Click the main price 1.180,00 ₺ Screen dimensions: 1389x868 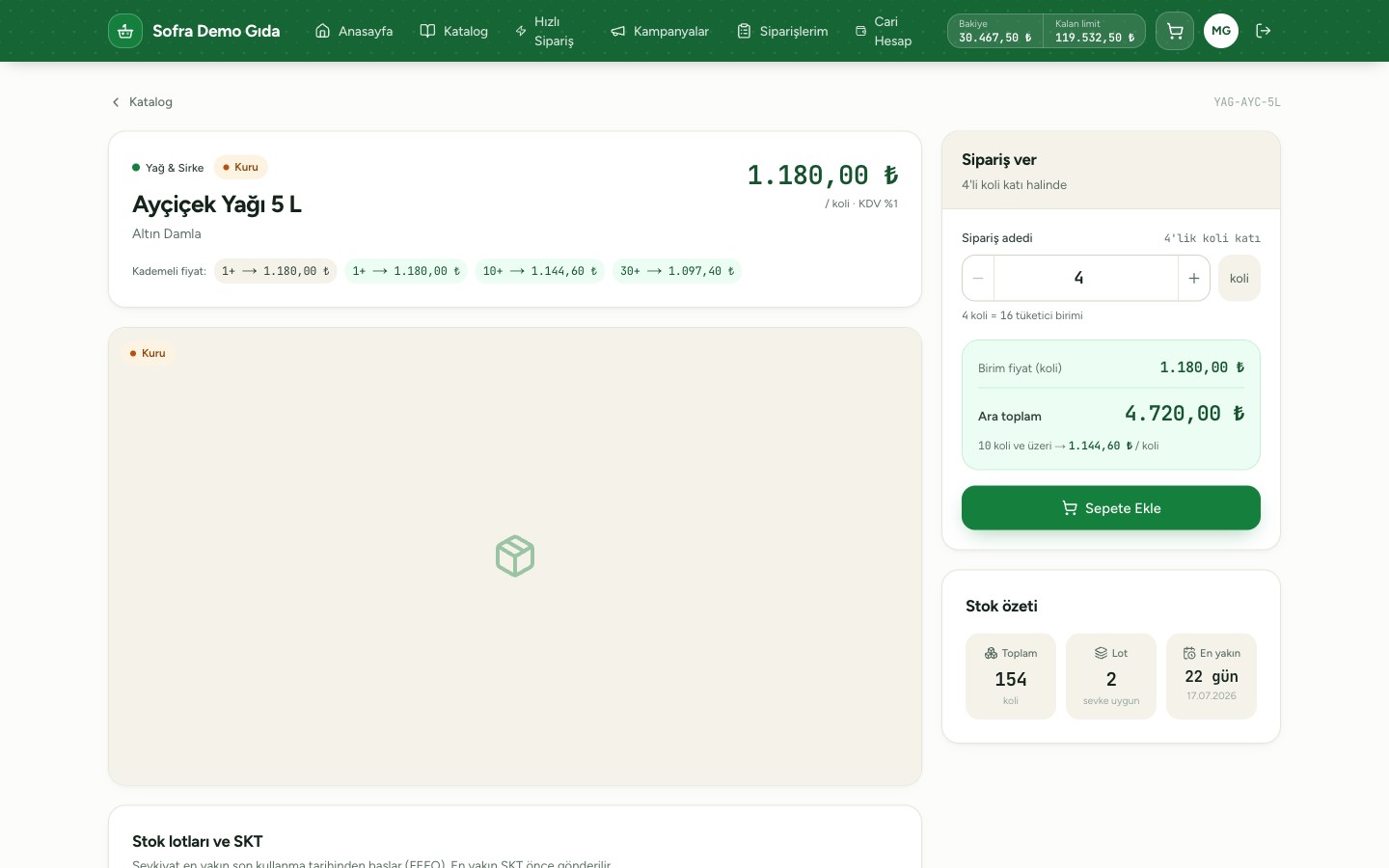tap(823, 175)
